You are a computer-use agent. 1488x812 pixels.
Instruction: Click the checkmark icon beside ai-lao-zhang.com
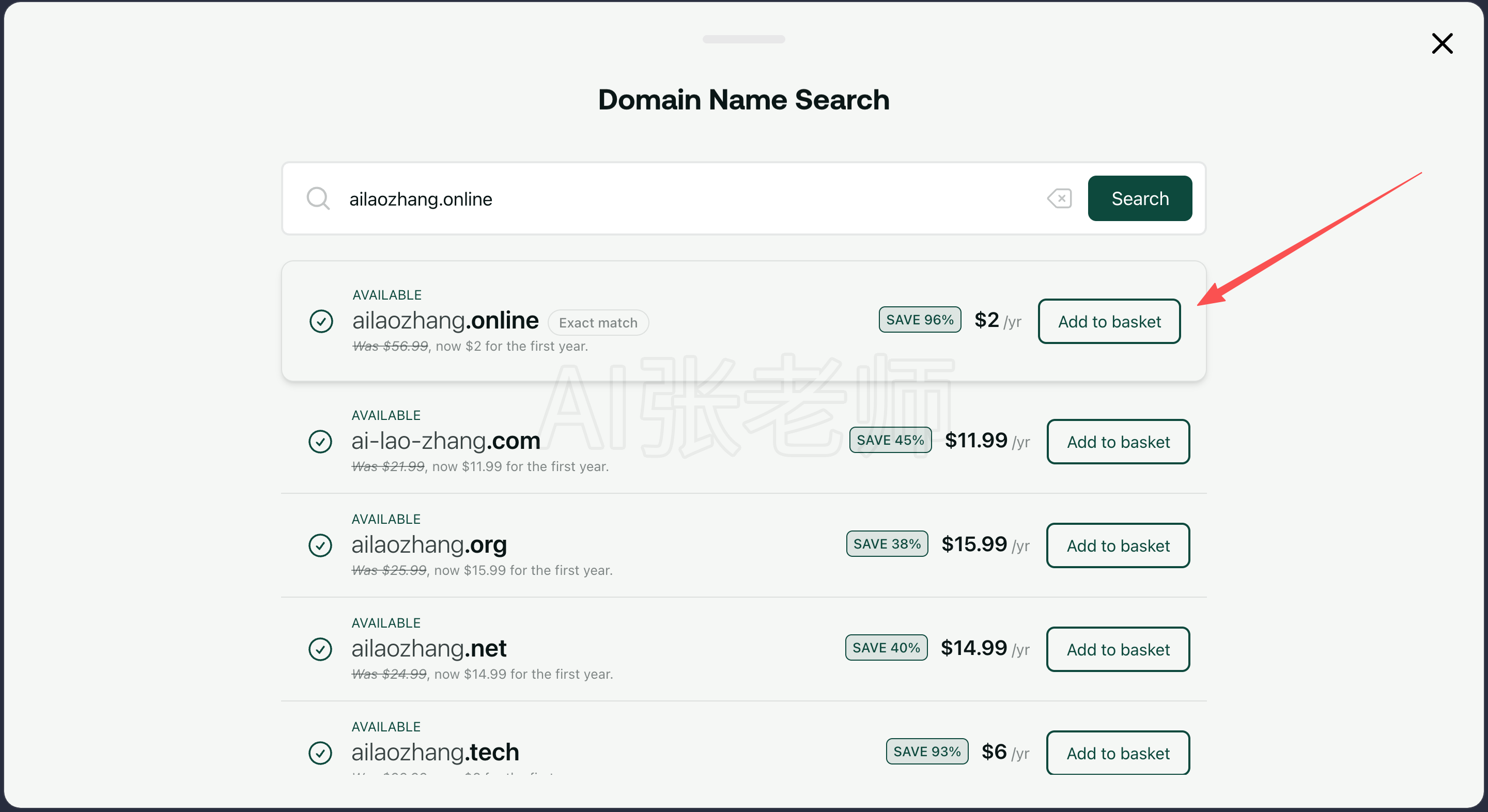(x=320, y=442)
